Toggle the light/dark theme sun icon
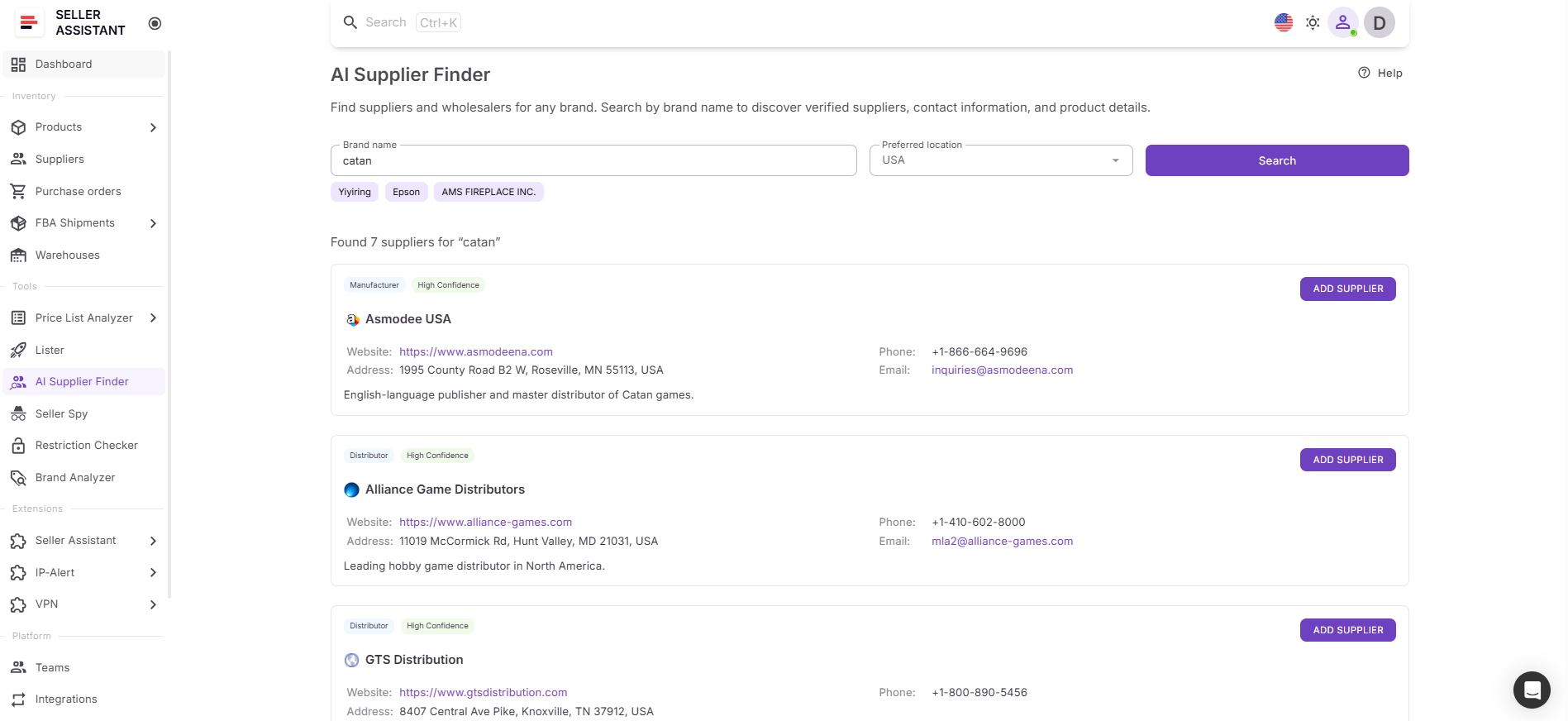 [x=1313, y=22]
